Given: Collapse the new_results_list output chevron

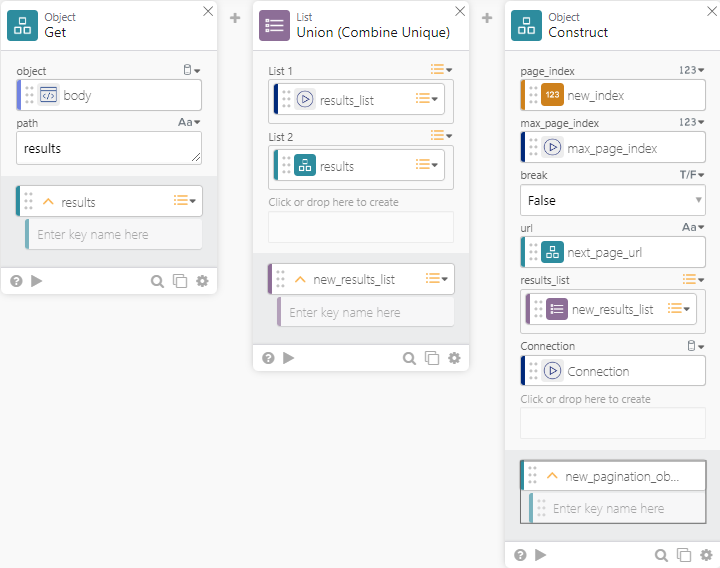Looking at the screenshot, I should (x=300, y=279).
